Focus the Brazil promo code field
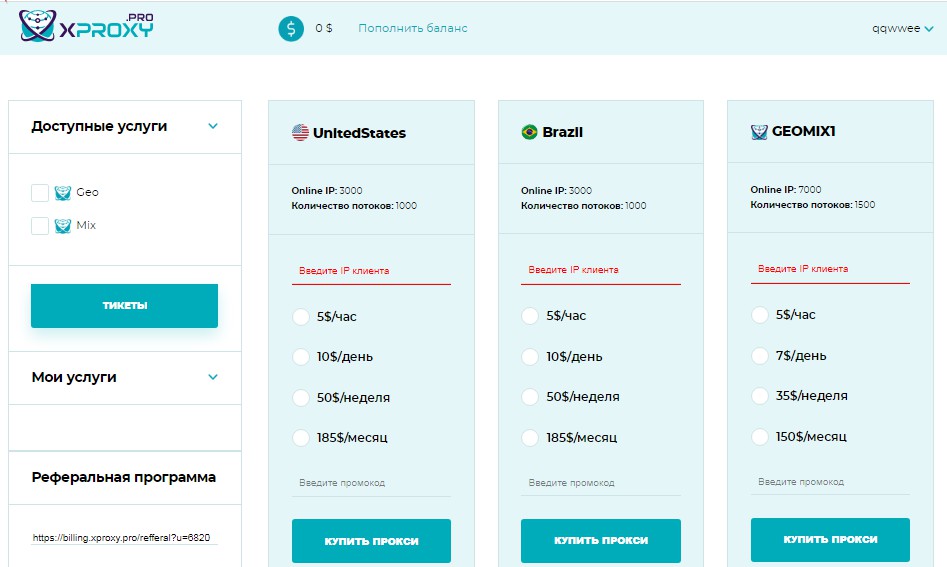The width and height of the screenshot is (947, 567). [600, 482]
